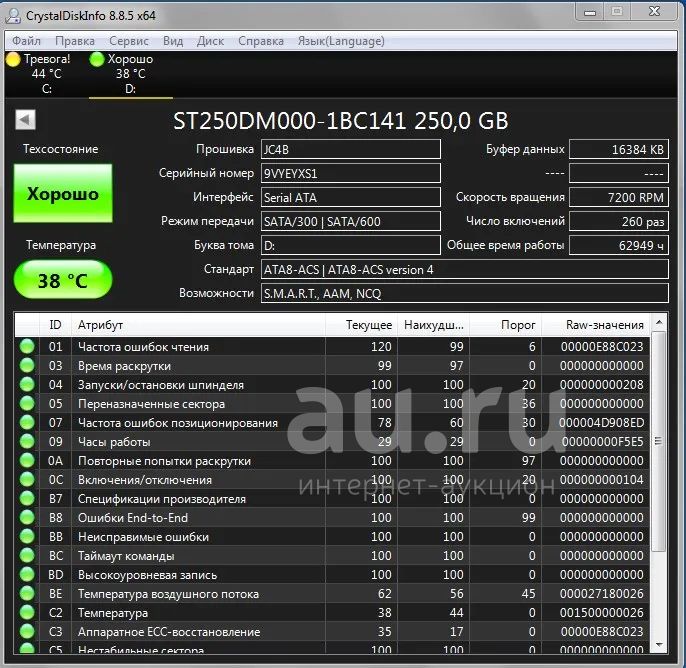
Task: Open the Справка menu
Action: pos(261,41)
